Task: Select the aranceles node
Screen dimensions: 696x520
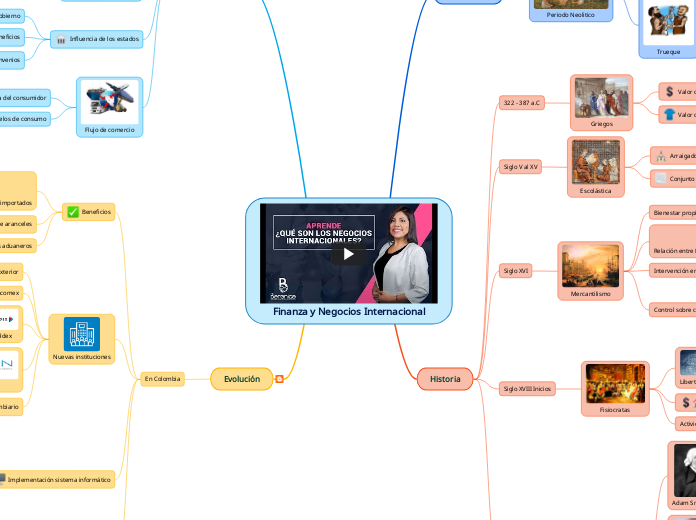Action: [18, 224]
